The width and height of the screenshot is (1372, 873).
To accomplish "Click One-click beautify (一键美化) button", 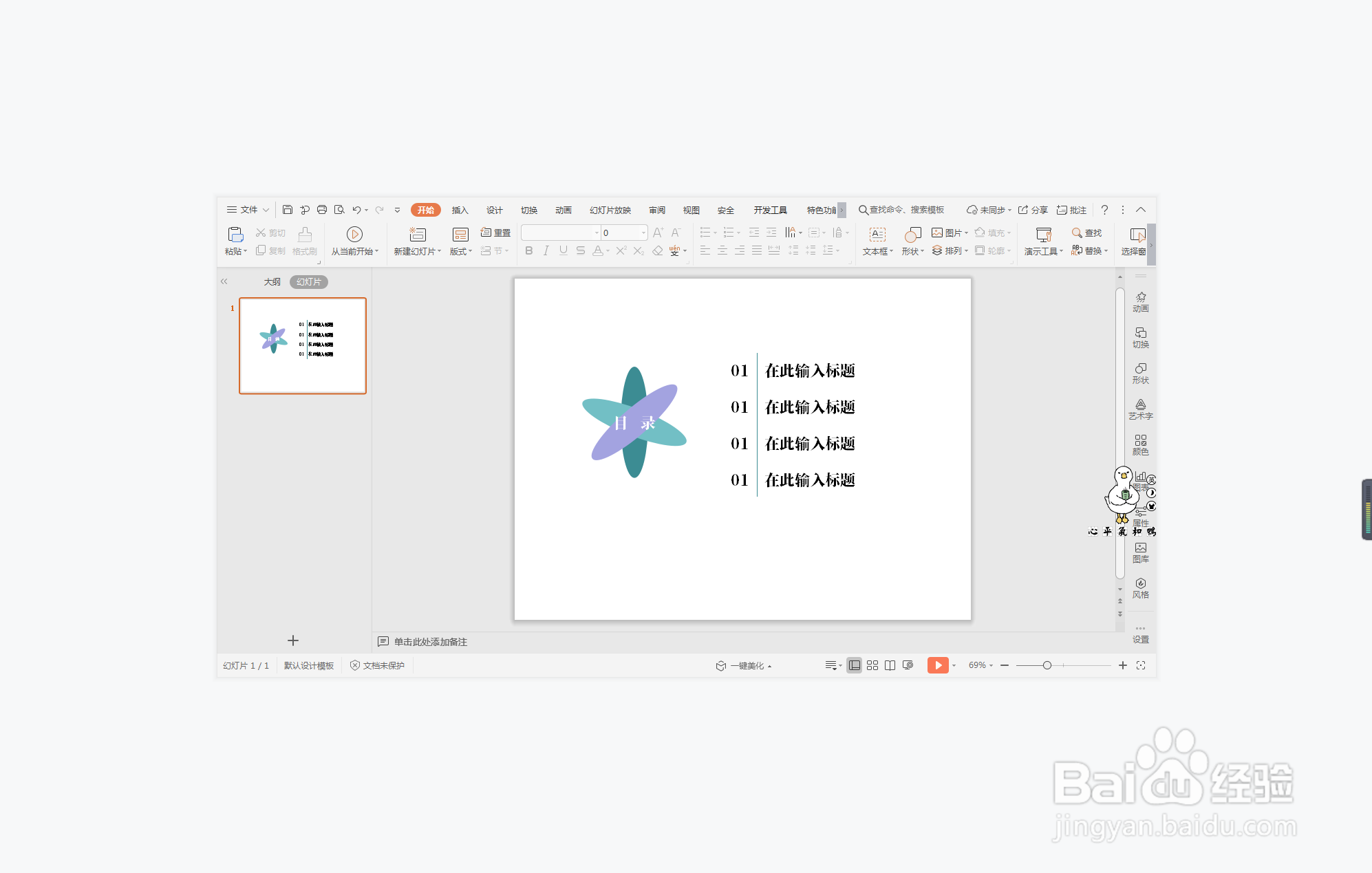I will [x=746, y=666].
